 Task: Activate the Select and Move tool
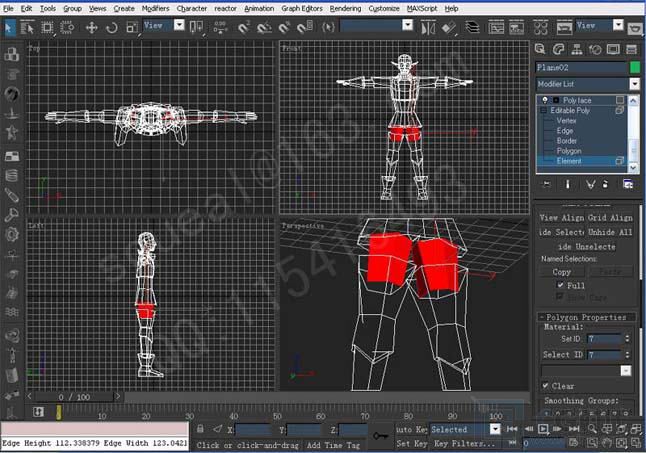coord(91,28)
